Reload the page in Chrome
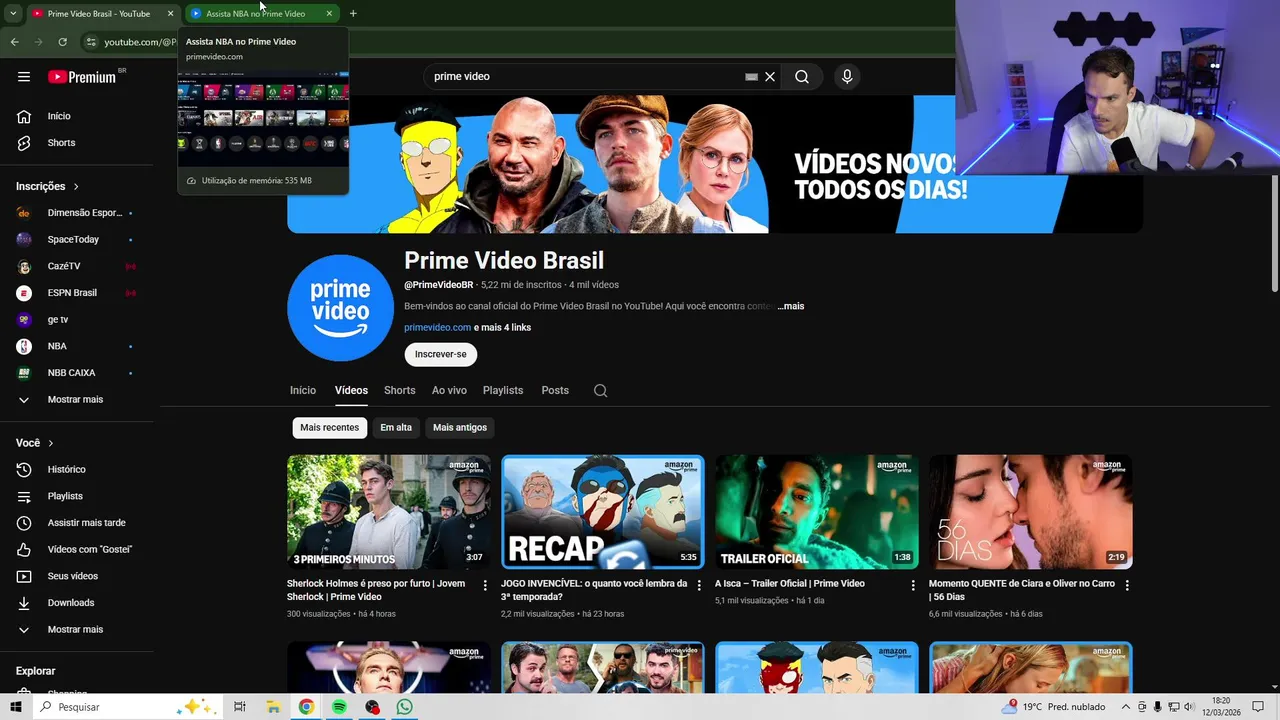This screenshot has height=720, width=1280. [x=62, y=42]
